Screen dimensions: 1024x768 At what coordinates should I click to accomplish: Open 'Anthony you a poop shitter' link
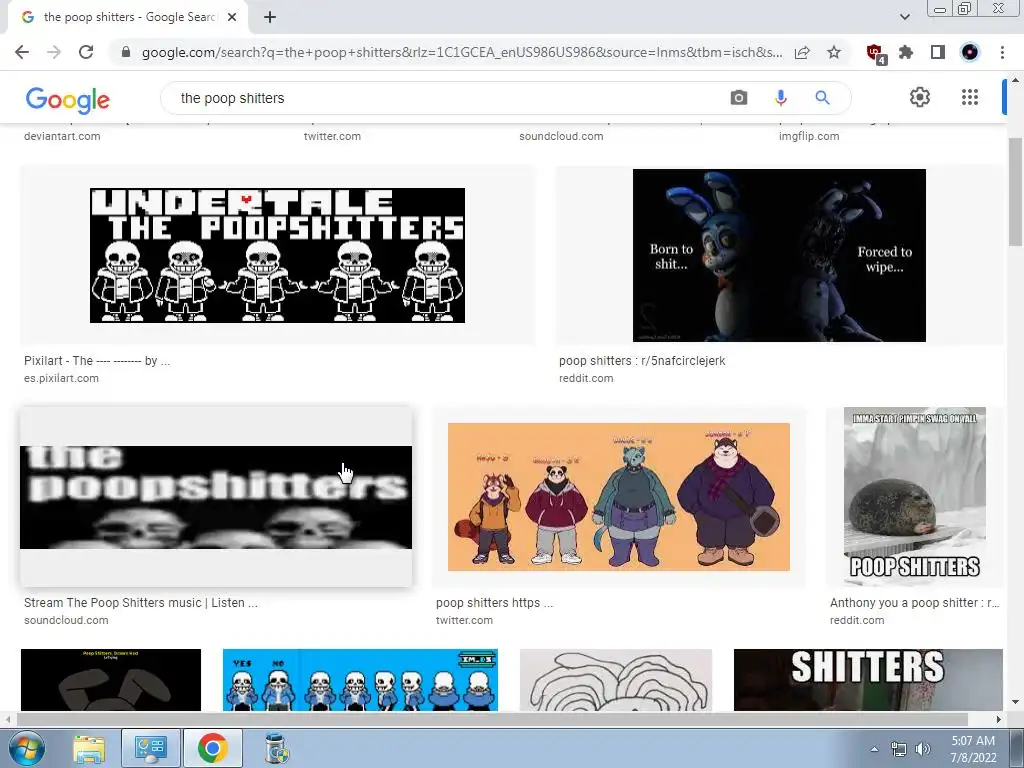pos(914,603)
